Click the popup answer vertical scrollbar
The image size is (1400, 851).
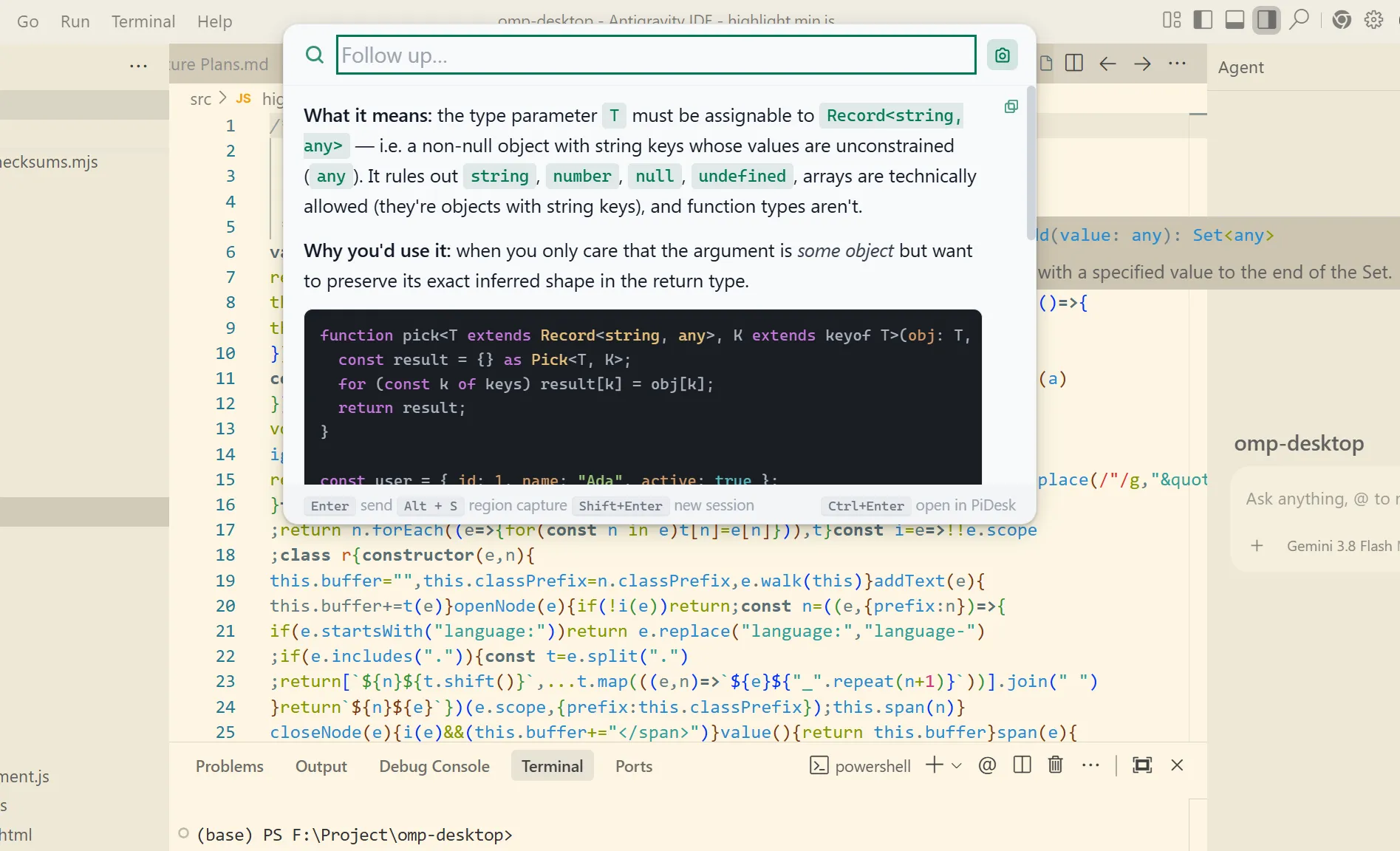click(x=1031, y=163)
